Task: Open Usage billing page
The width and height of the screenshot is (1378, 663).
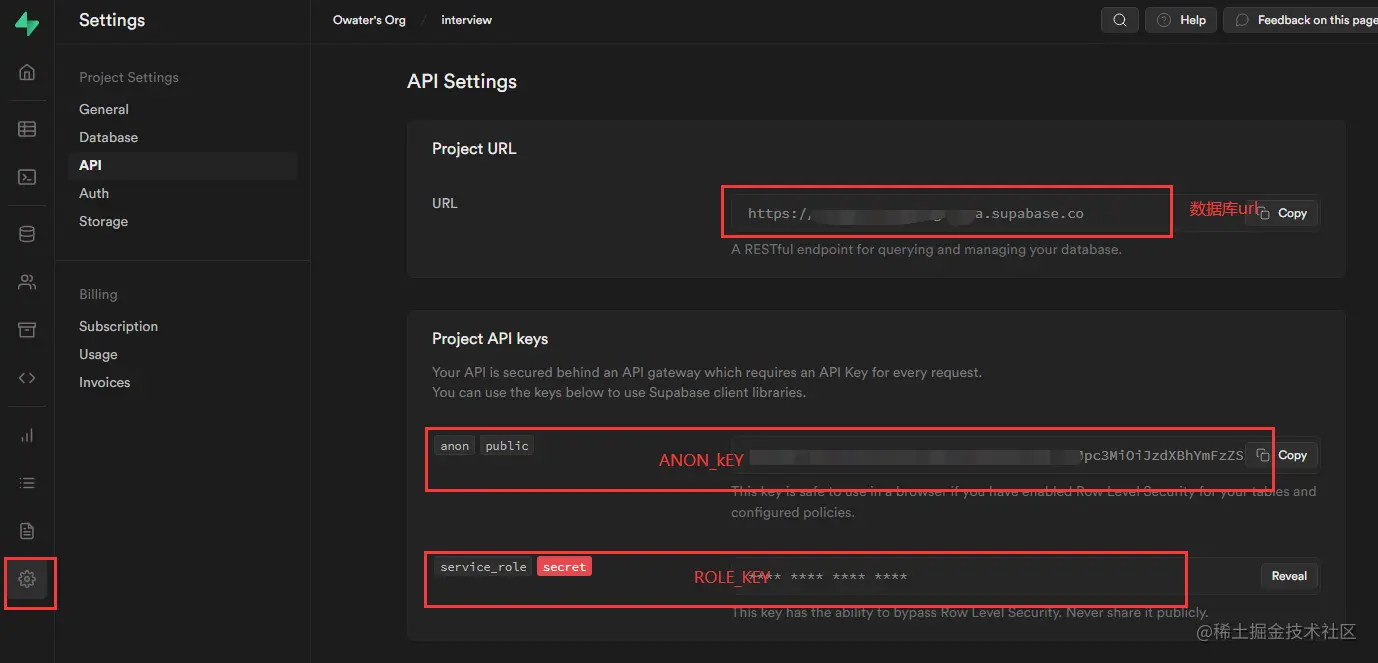Action: pyautogui.click(x=98, y=354)
